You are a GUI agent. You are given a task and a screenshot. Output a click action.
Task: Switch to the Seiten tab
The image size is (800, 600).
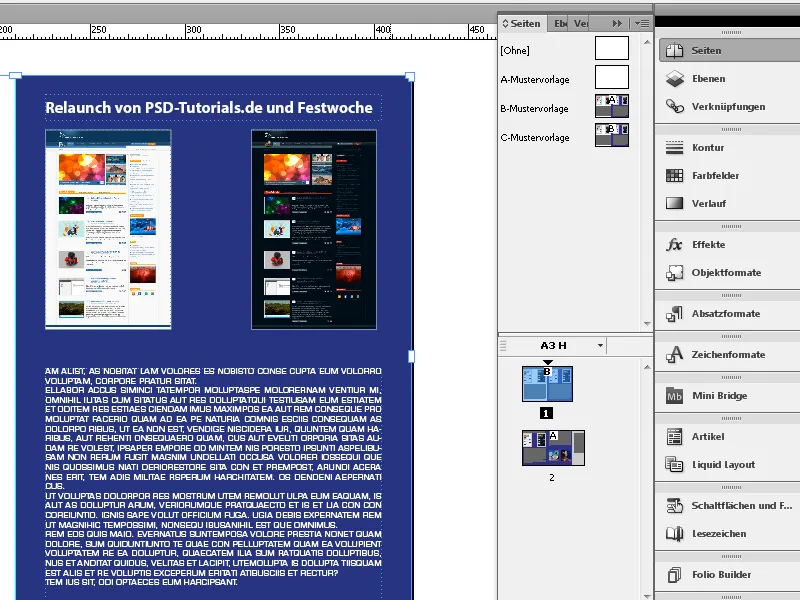click(522, 23)
